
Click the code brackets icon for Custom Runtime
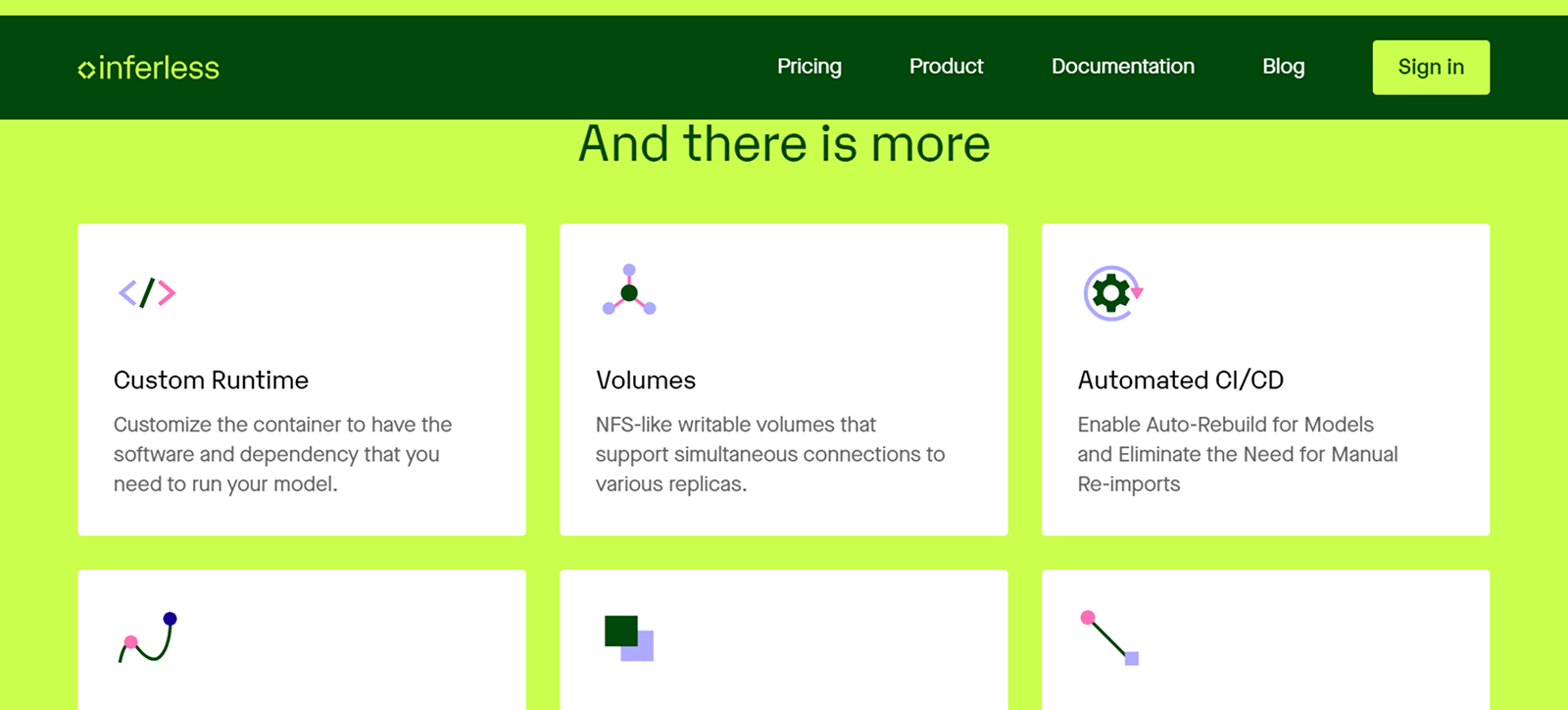click(147, 292)
